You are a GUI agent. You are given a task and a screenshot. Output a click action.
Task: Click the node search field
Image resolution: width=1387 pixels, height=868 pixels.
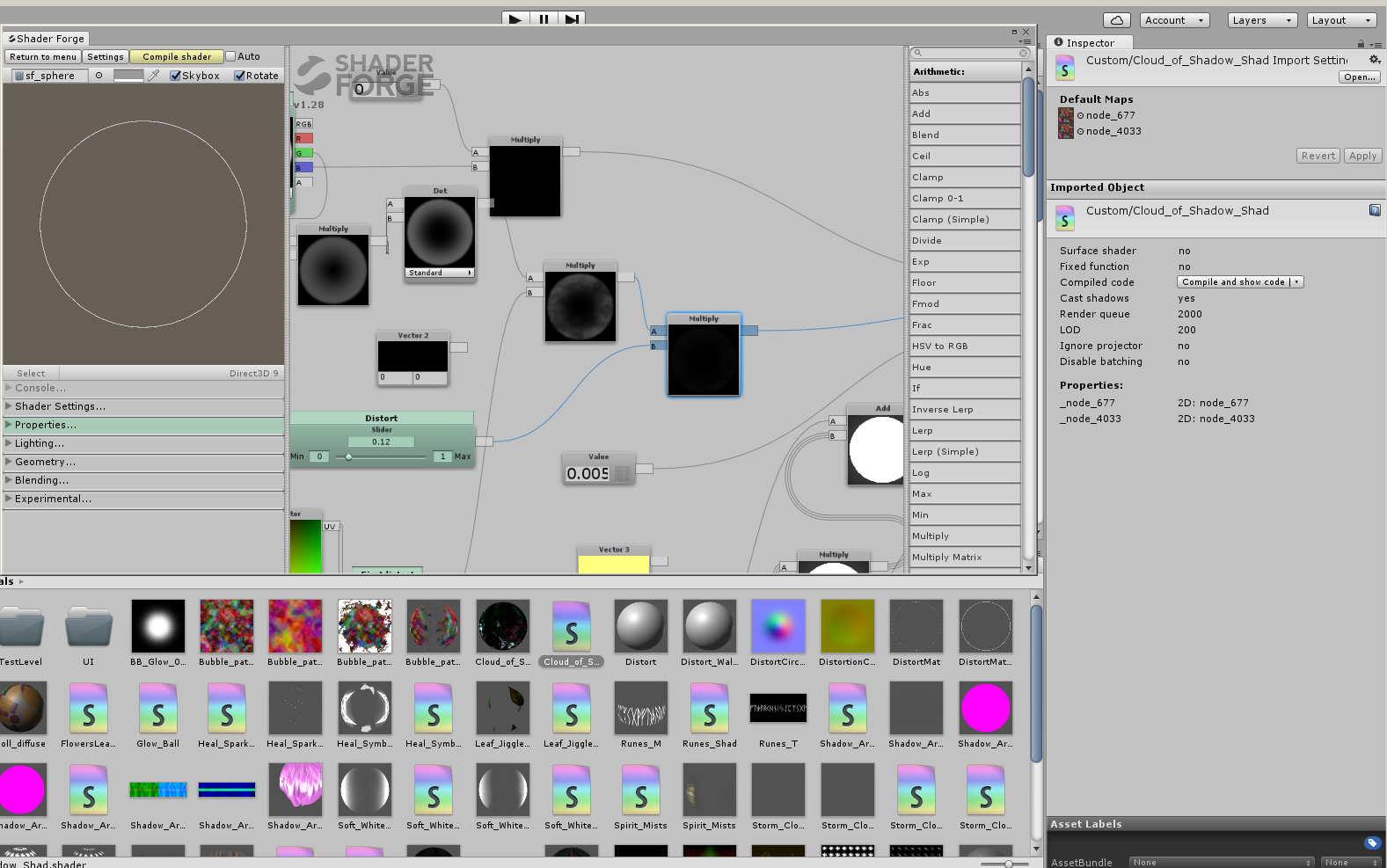pyautogui.click(x=970, y=53)
